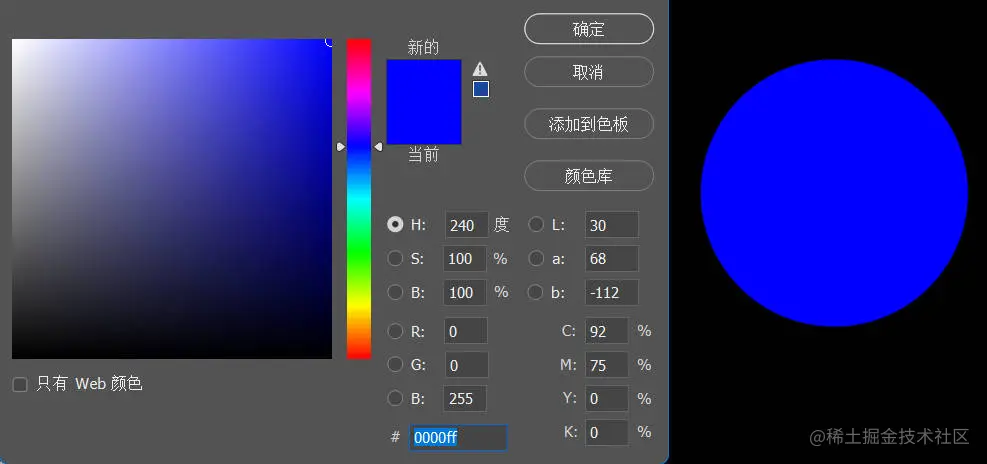Viewport: 987px width, 464px height.
Task: Select the Lab L radio button
Action: [536, 225]
